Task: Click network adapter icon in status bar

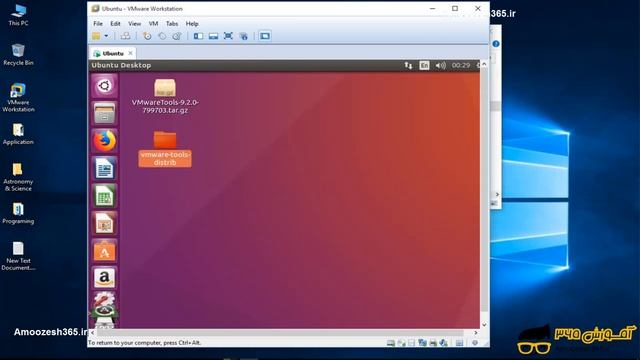Action: click(x=422, y=343)
